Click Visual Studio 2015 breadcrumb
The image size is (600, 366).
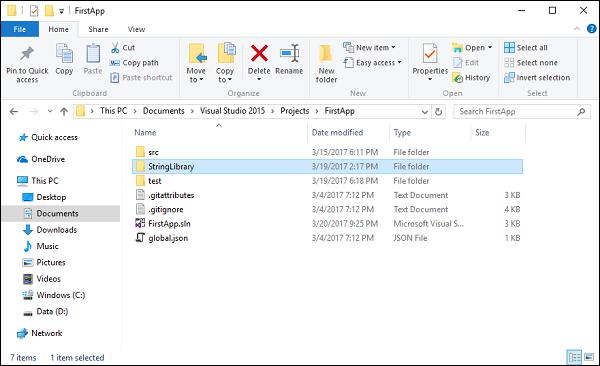(232, 111)
